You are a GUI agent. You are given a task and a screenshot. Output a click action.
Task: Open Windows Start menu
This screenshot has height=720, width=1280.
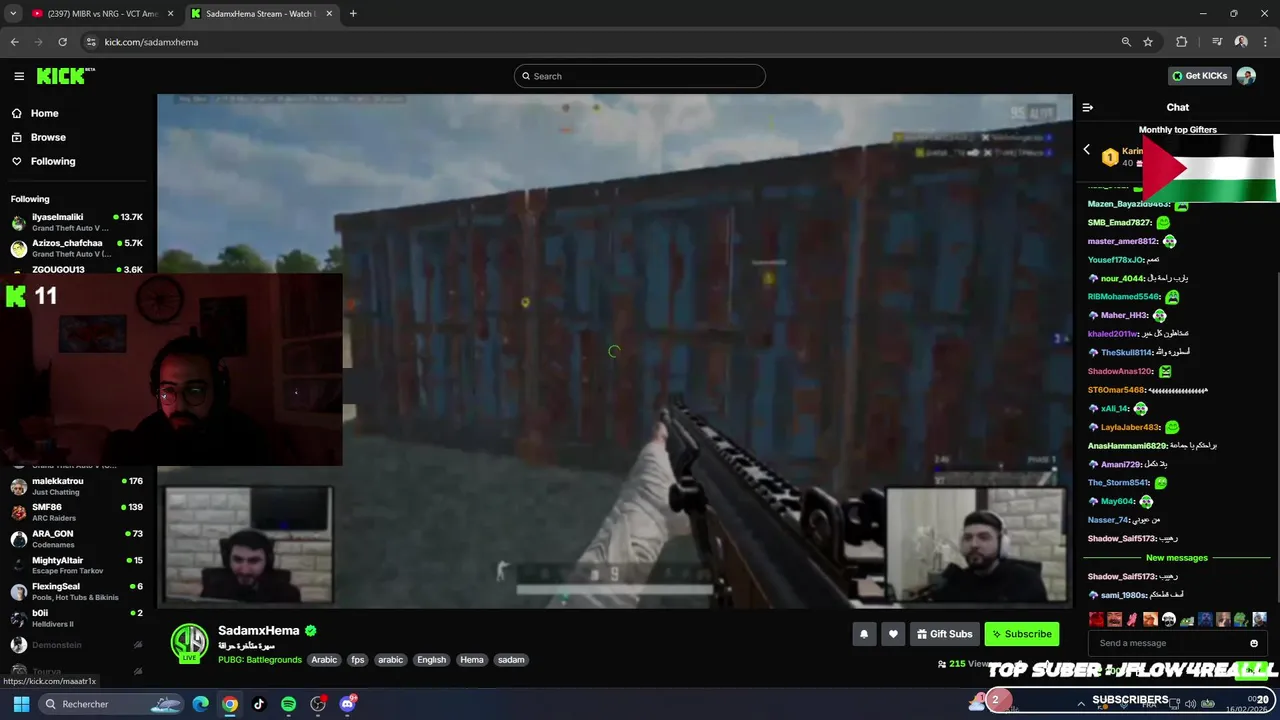pyautogui.click(x=21, y=704)
